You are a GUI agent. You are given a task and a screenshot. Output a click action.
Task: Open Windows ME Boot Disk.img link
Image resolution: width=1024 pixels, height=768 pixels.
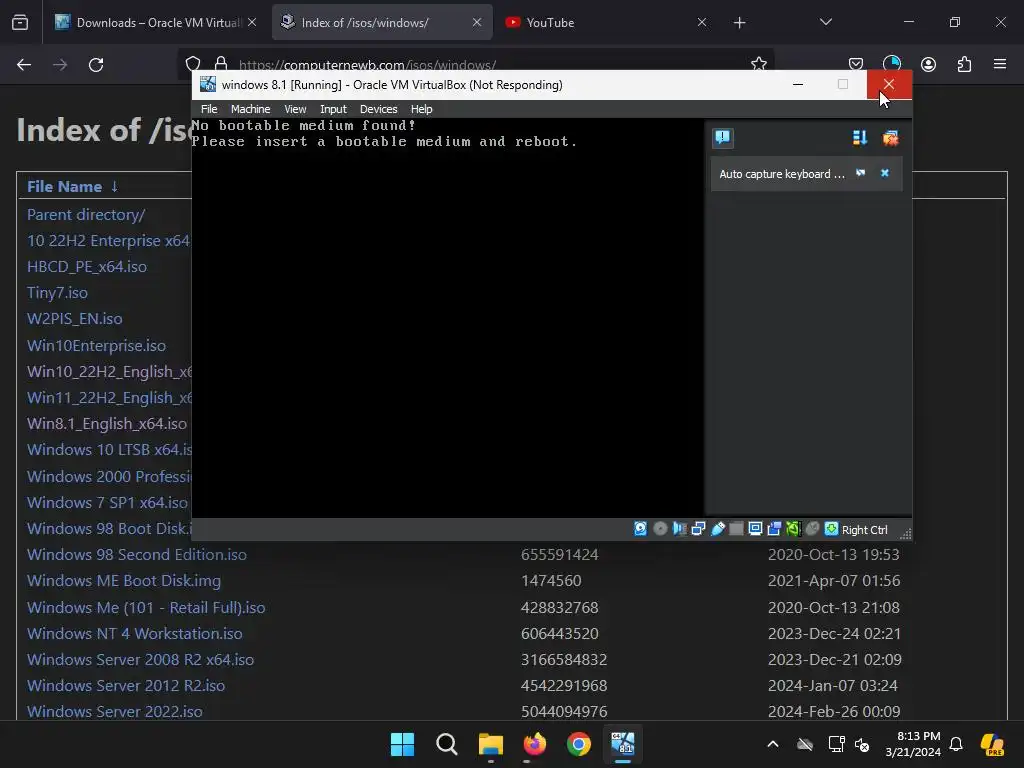click(x=124, y=581)
